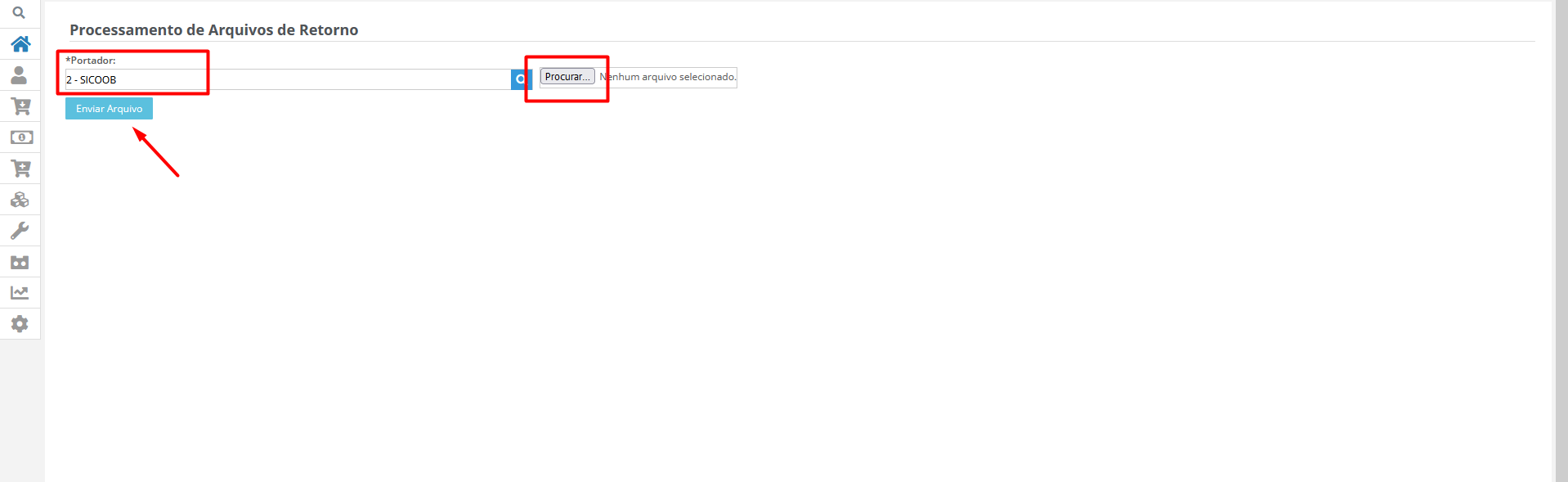The image size is (1568, 482).
Task: Open the cash register style sidebar icon
Action: (20, 263)
